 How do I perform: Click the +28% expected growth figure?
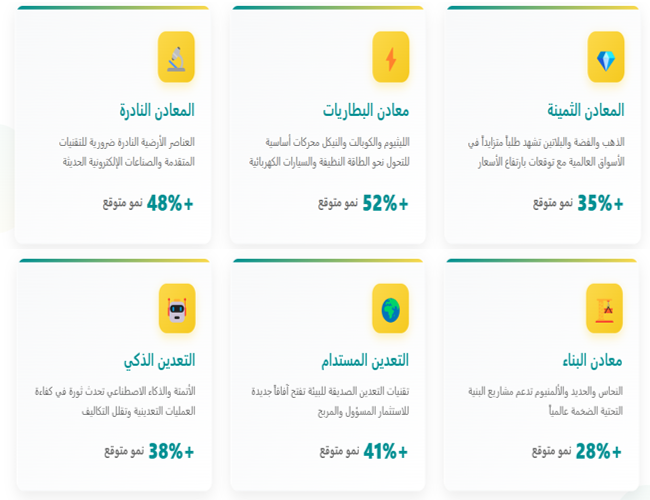(600, 451)
